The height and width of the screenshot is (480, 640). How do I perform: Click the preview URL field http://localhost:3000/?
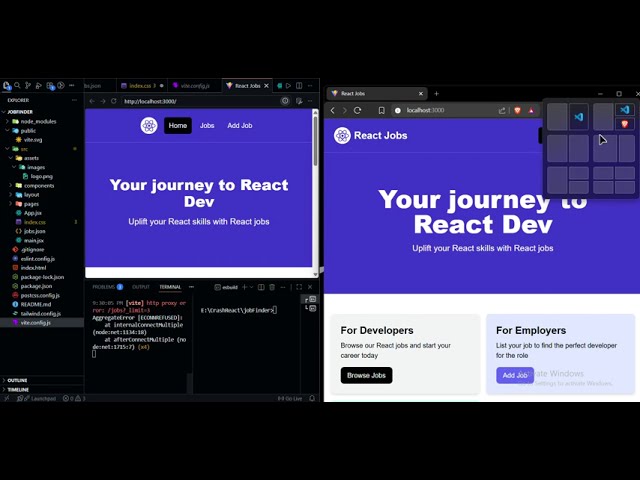[199, 101]
